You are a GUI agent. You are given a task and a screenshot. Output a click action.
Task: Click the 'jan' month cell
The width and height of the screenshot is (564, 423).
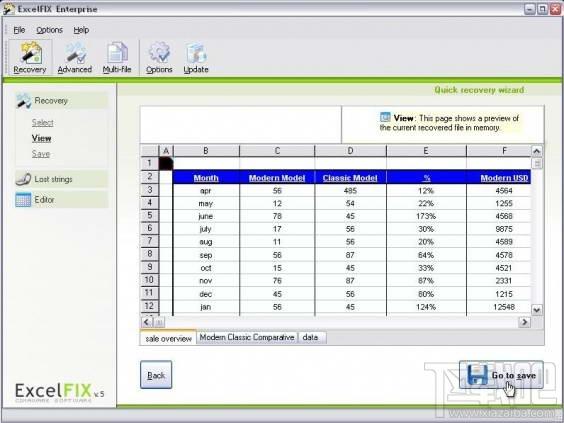[206, 307]
